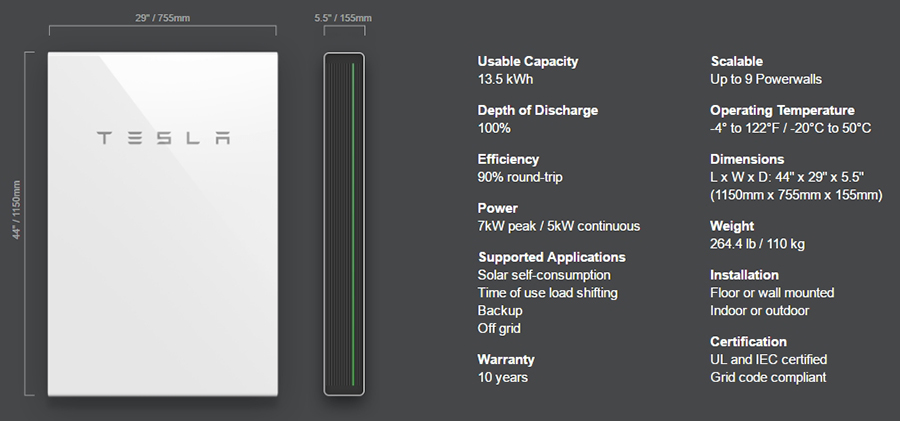Click the Off grid line
Screen dimensions: 900x421
pyautogui.click(x=499, y=328)
